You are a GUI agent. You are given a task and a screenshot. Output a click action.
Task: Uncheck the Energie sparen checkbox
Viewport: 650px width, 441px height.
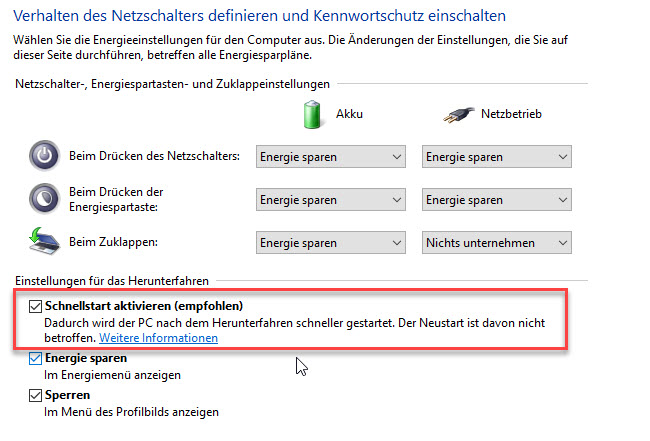tap(35, 358)
